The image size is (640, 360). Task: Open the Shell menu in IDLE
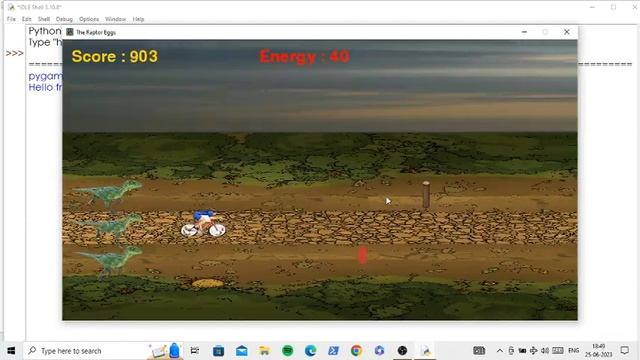pyautogui.click(x=44, y=19)
